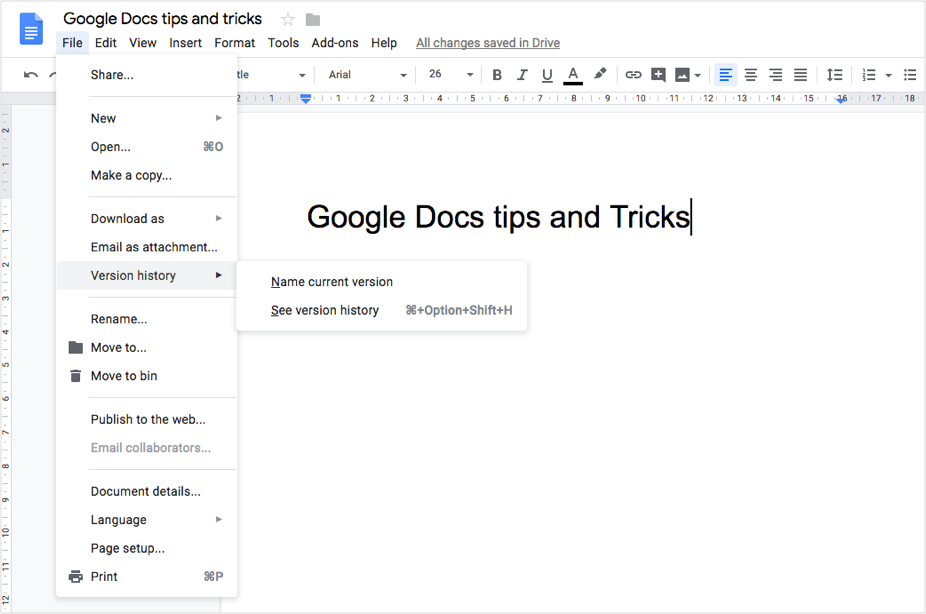This screenshot has height=614, width=926.
Task: Star this document with the star icon
Action: (x=288, y=19)
